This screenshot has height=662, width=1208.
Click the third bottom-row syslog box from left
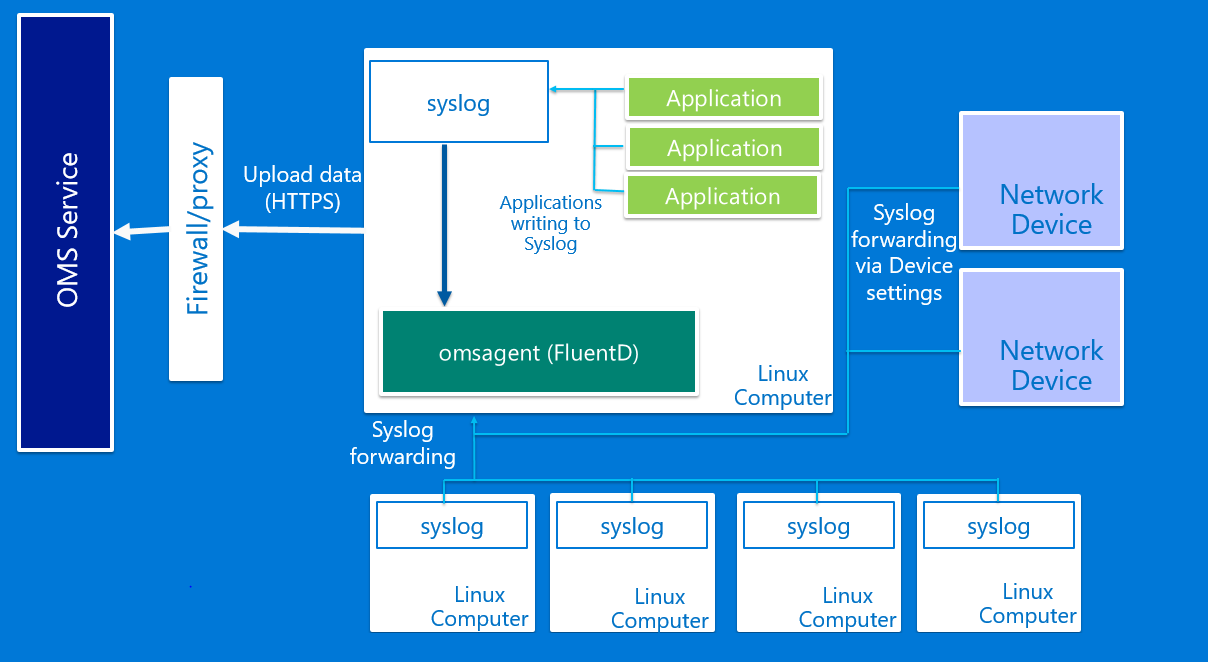818,525
